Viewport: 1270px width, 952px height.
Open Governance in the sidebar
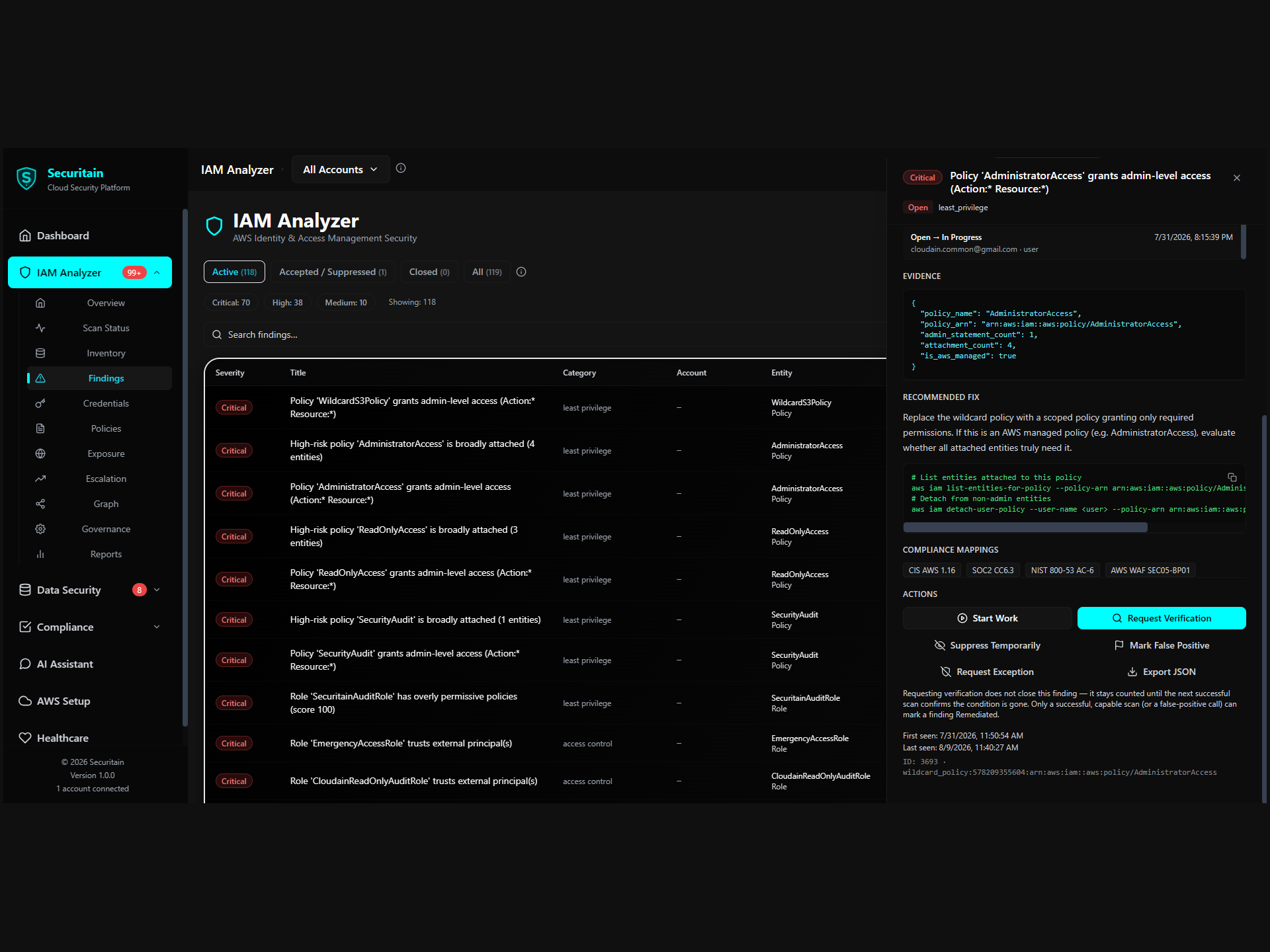click(x=99, y=530)
